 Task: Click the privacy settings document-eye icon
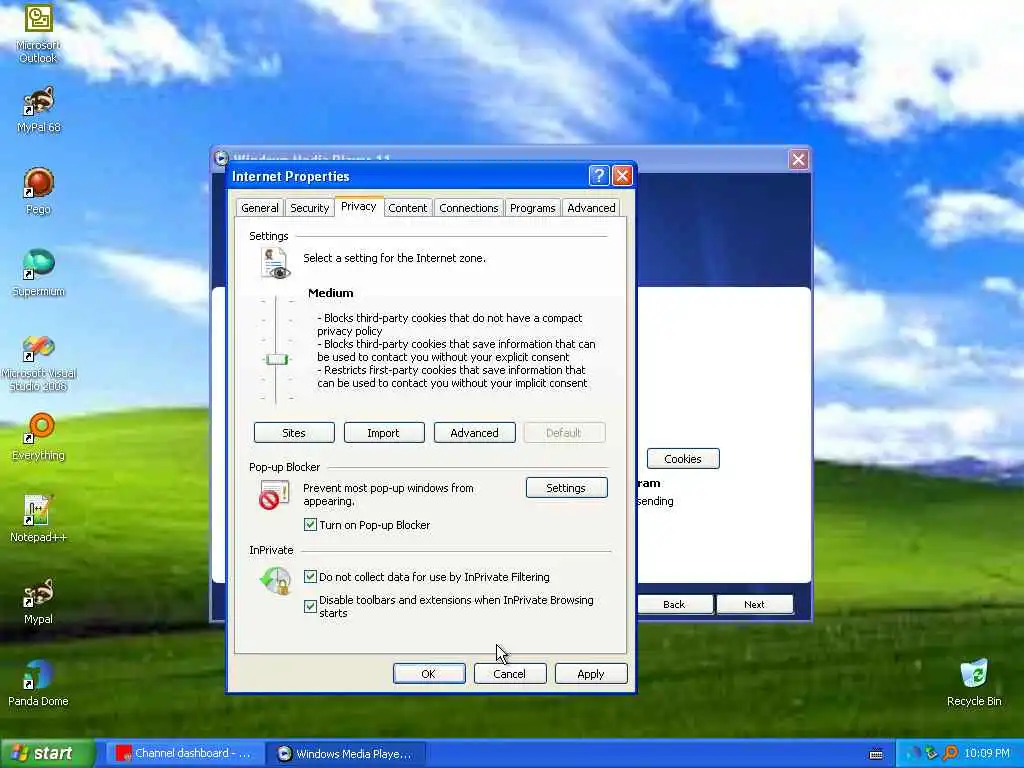click(x=275, y=263)
